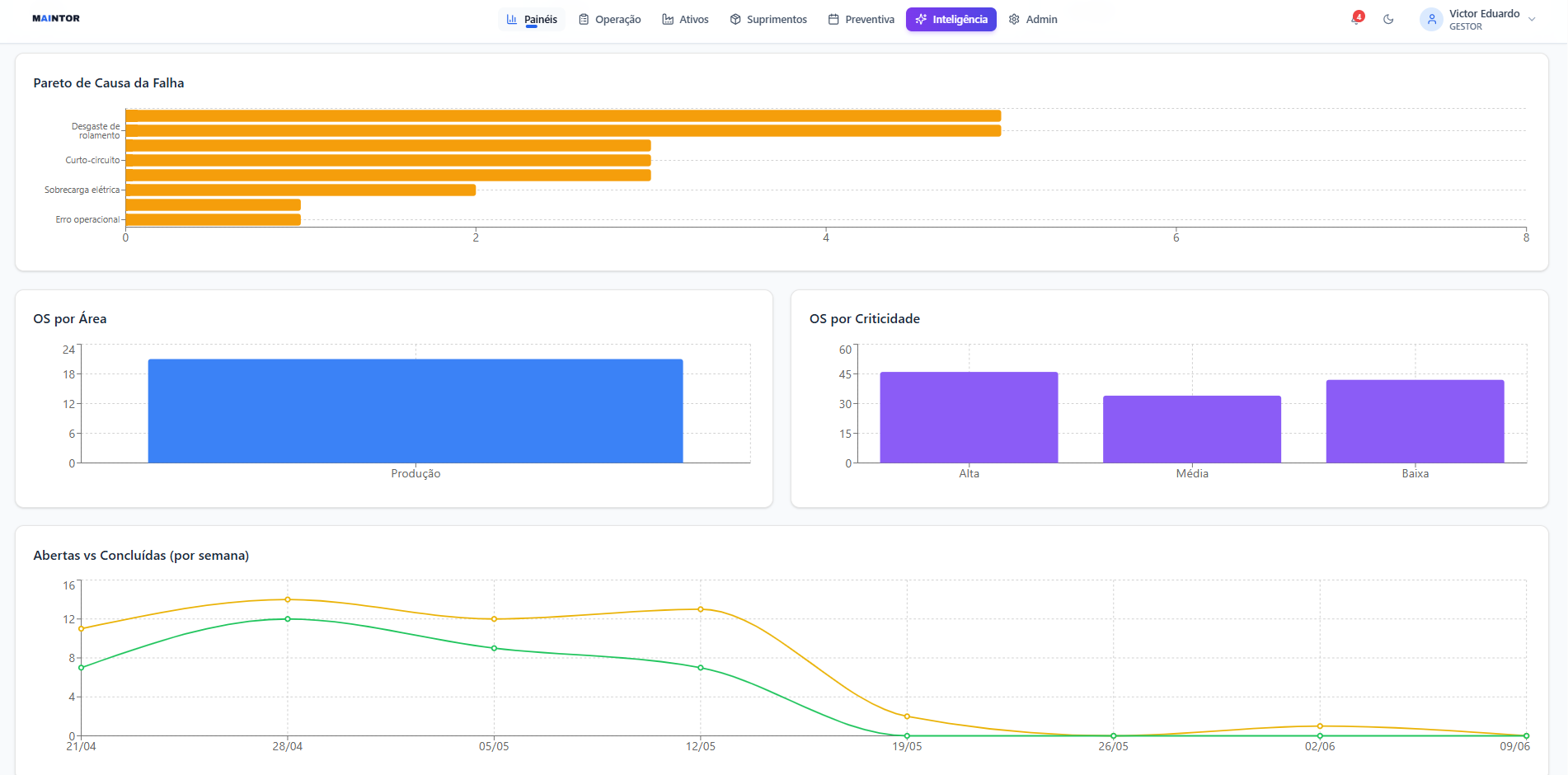Screen dimensions: 1568x775
Task: Click the Erro operacional bar
Action: tap(214, 219)
